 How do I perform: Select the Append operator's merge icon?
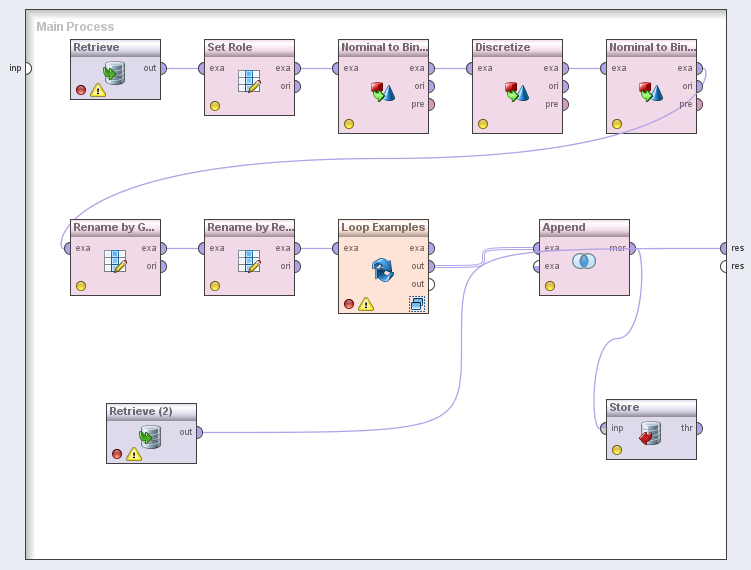click(x=584, y=261)
